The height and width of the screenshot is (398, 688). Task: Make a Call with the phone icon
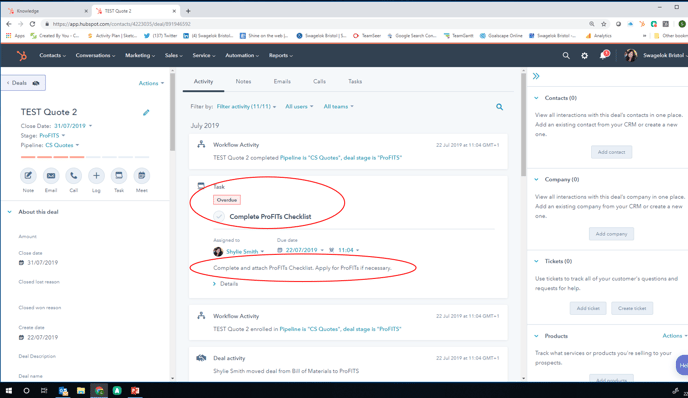pos(74,176)
